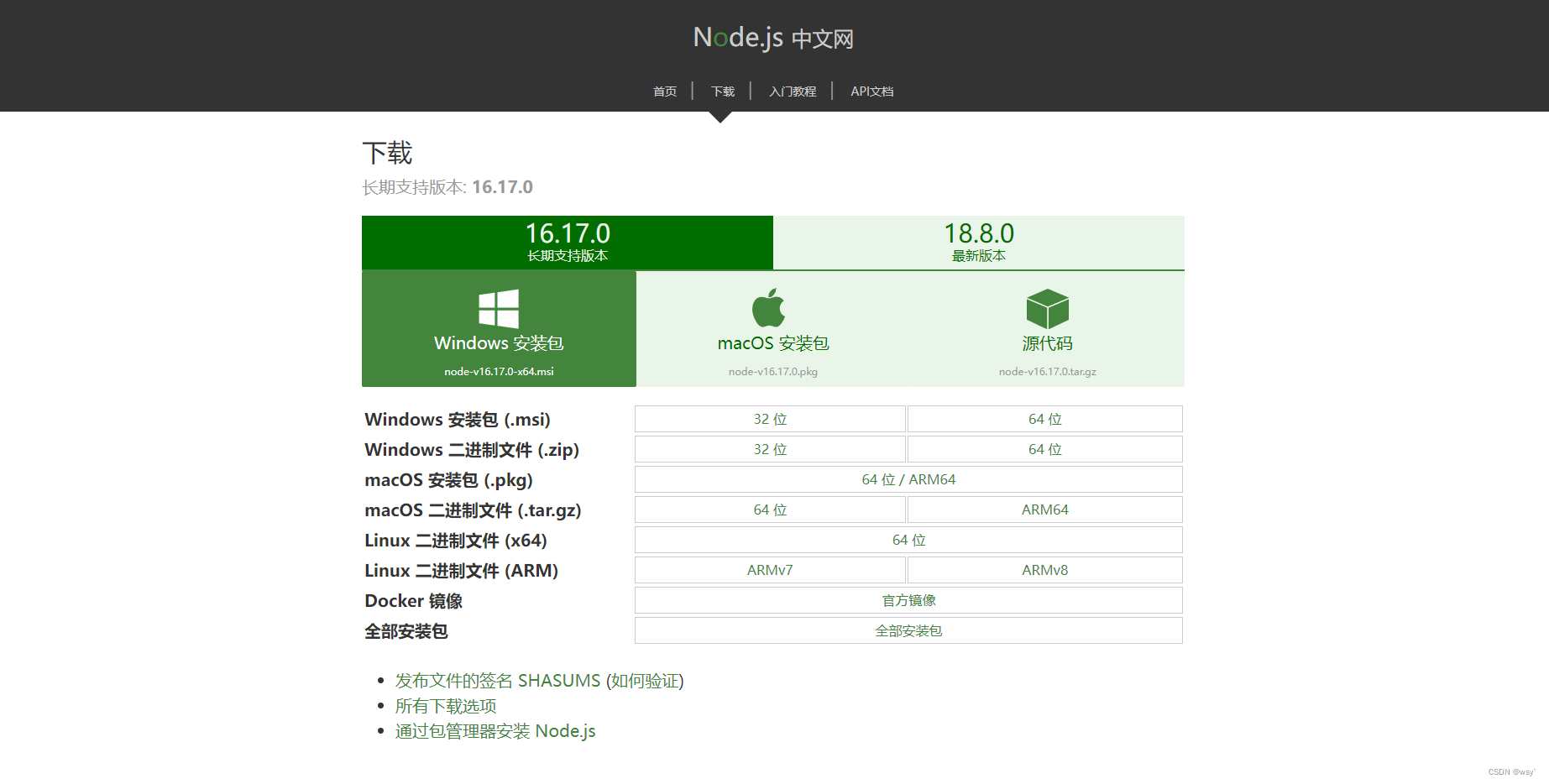
Task: Select the 16.17.0 长期支持版本 tab
Action: pyautogui.click(x=568, y=243)
